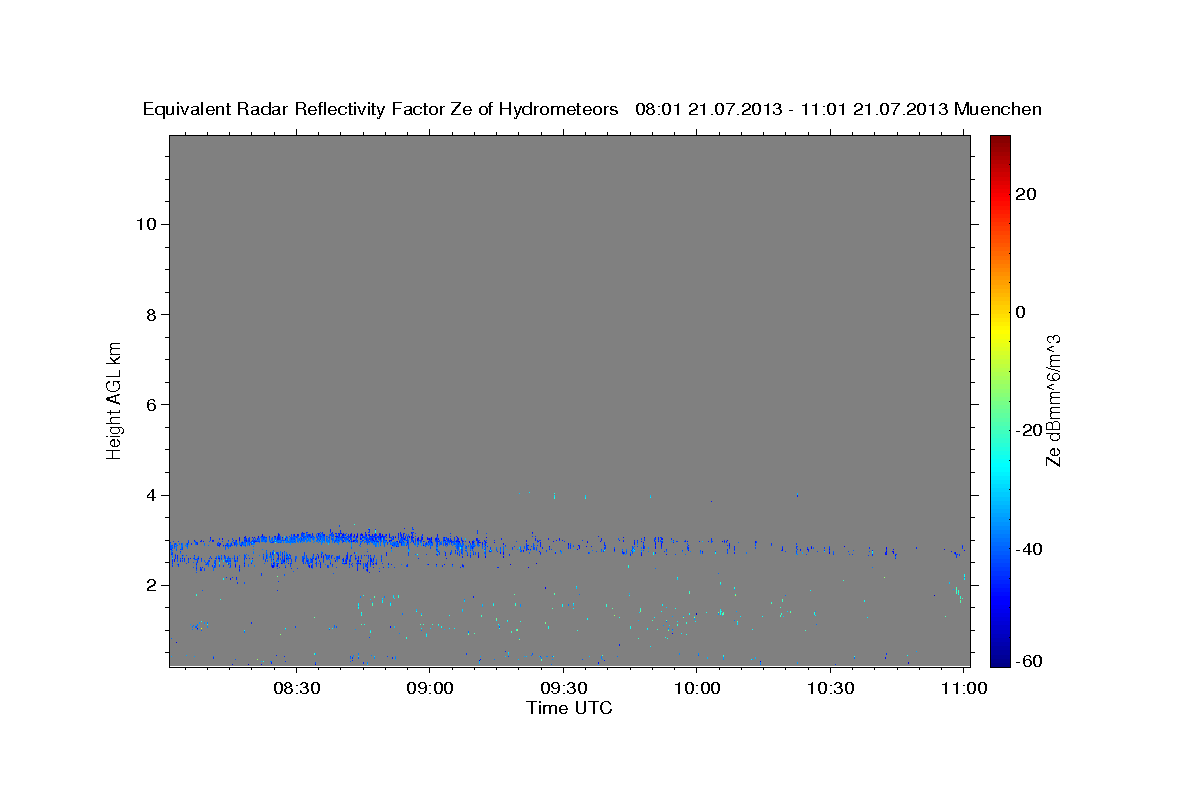
Task: Click the height tick label 8
Action: point(150,315)
